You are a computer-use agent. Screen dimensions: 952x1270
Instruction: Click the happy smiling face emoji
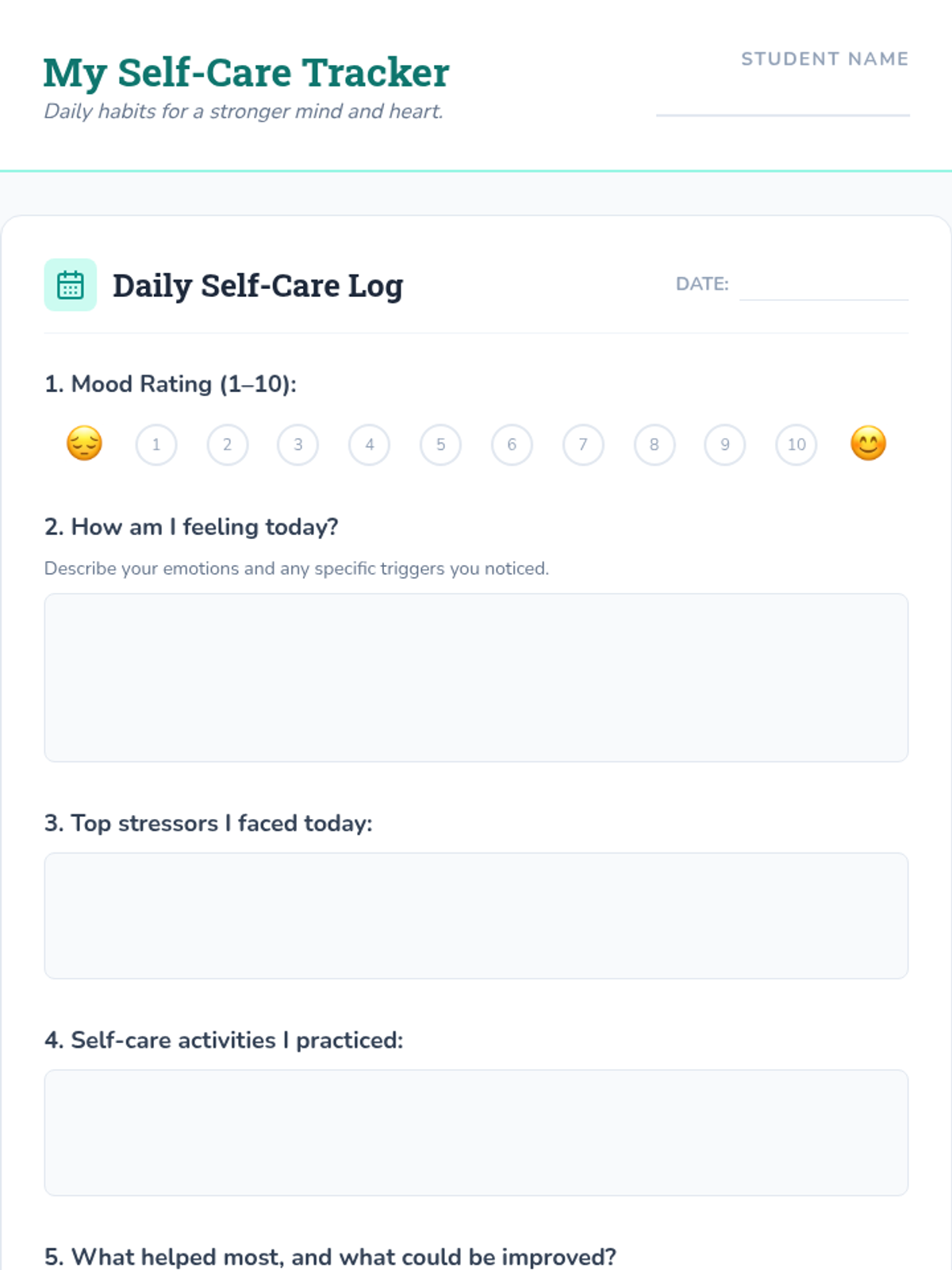(x=868, y=444)
